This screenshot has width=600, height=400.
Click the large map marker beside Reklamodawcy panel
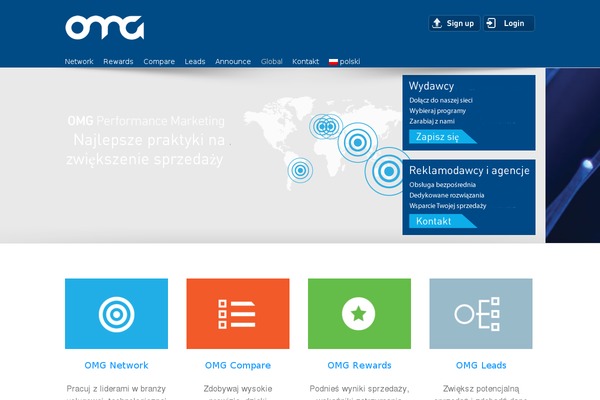pyautogui.click(x=387, y=171)
